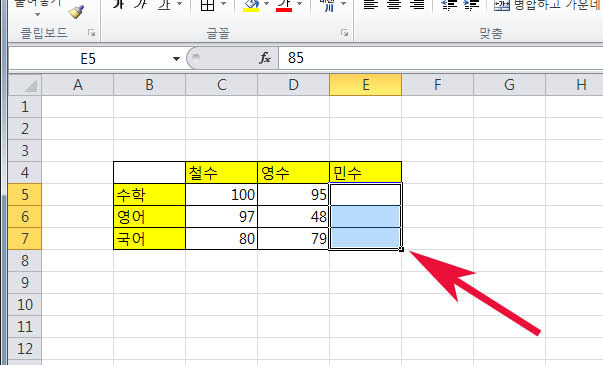Click the select-all corner triangle
This screenshot has width=603, height=365.
click(25, 85)
